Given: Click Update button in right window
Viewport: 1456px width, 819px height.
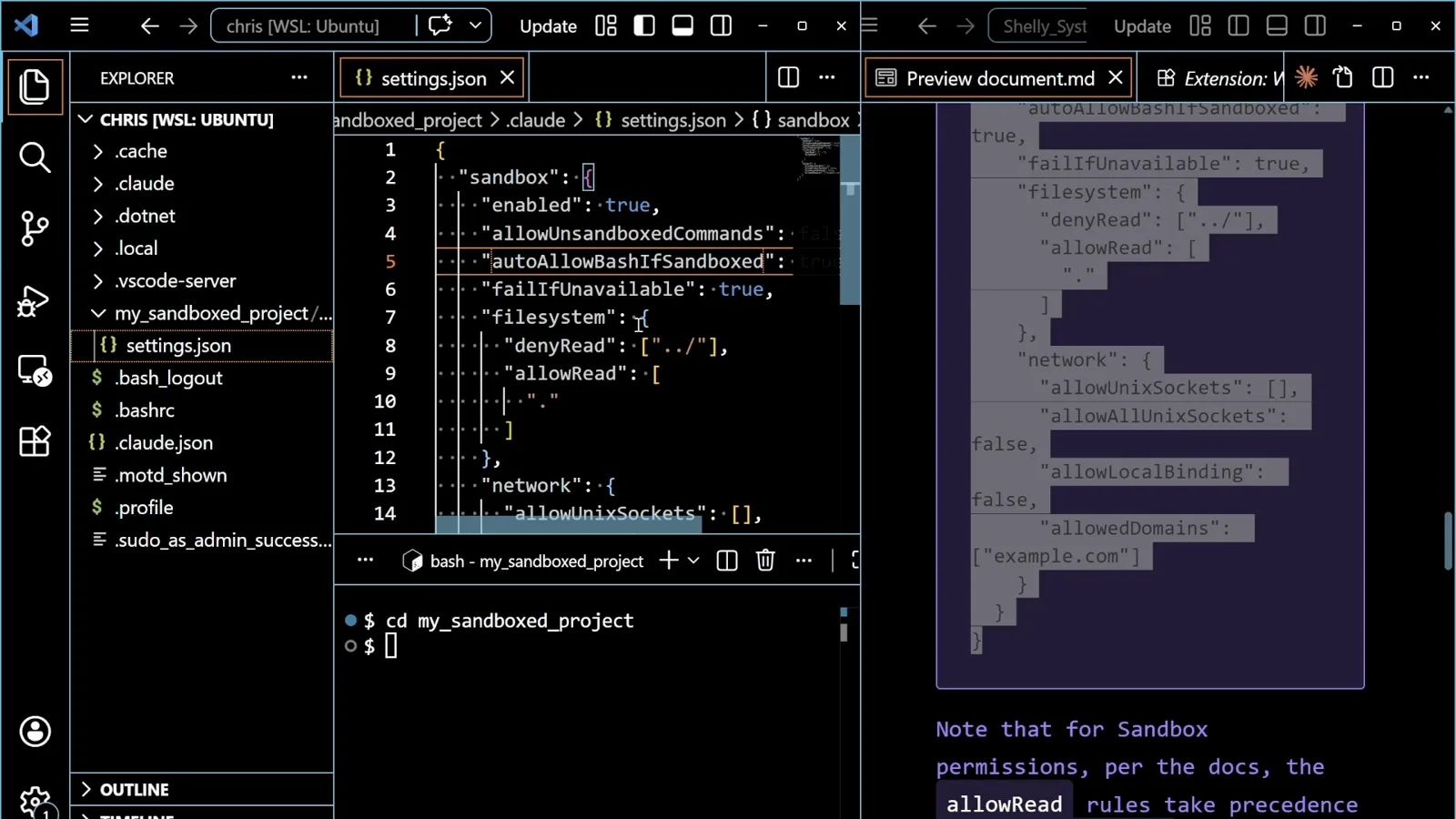Looking at the screenshot, I should pos(1142,25).
